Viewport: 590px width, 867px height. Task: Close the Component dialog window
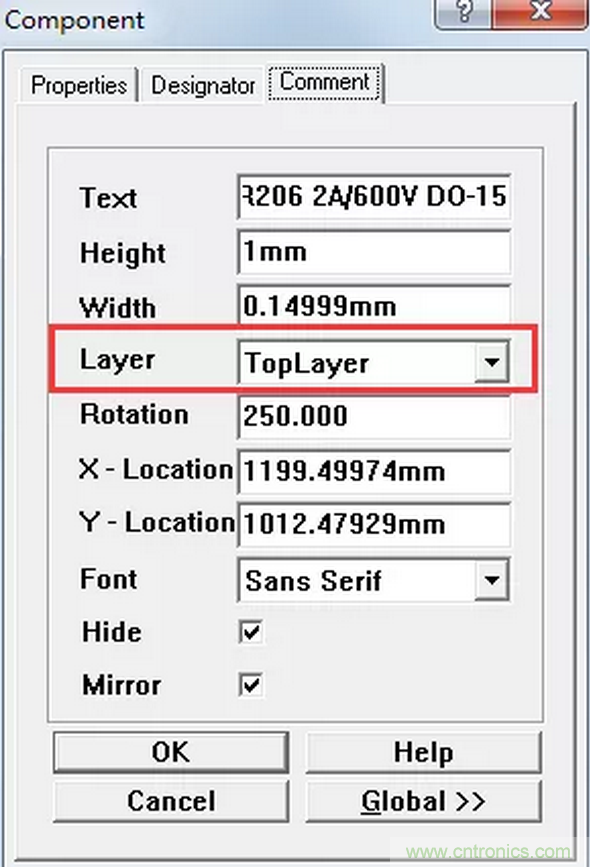[540, 11]
